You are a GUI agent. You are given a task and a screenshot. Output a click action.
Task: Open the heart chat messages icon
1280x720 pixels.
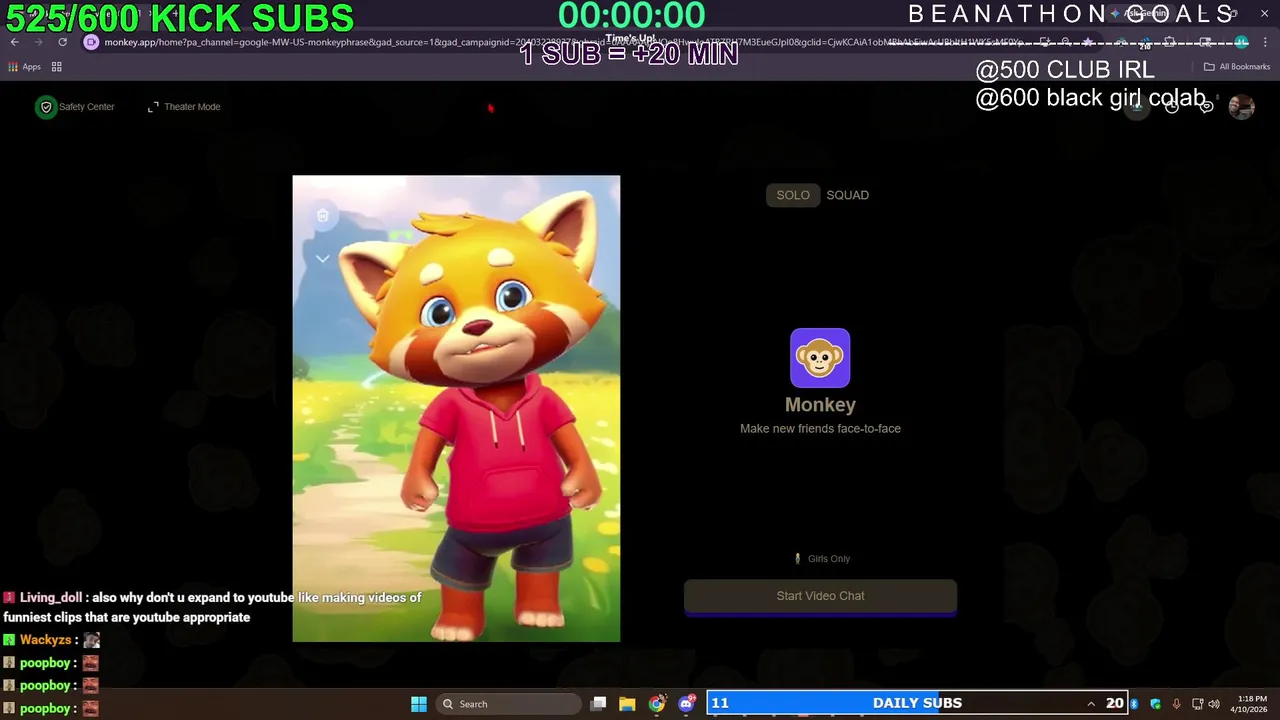(1206, 107)
